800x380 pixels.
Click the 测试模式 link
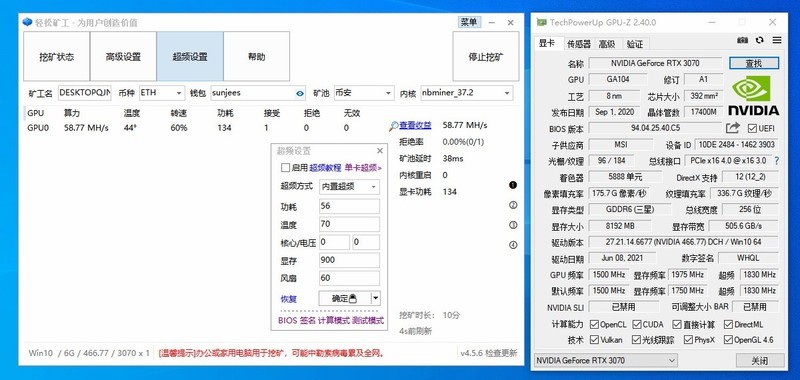tap(367, 321)
